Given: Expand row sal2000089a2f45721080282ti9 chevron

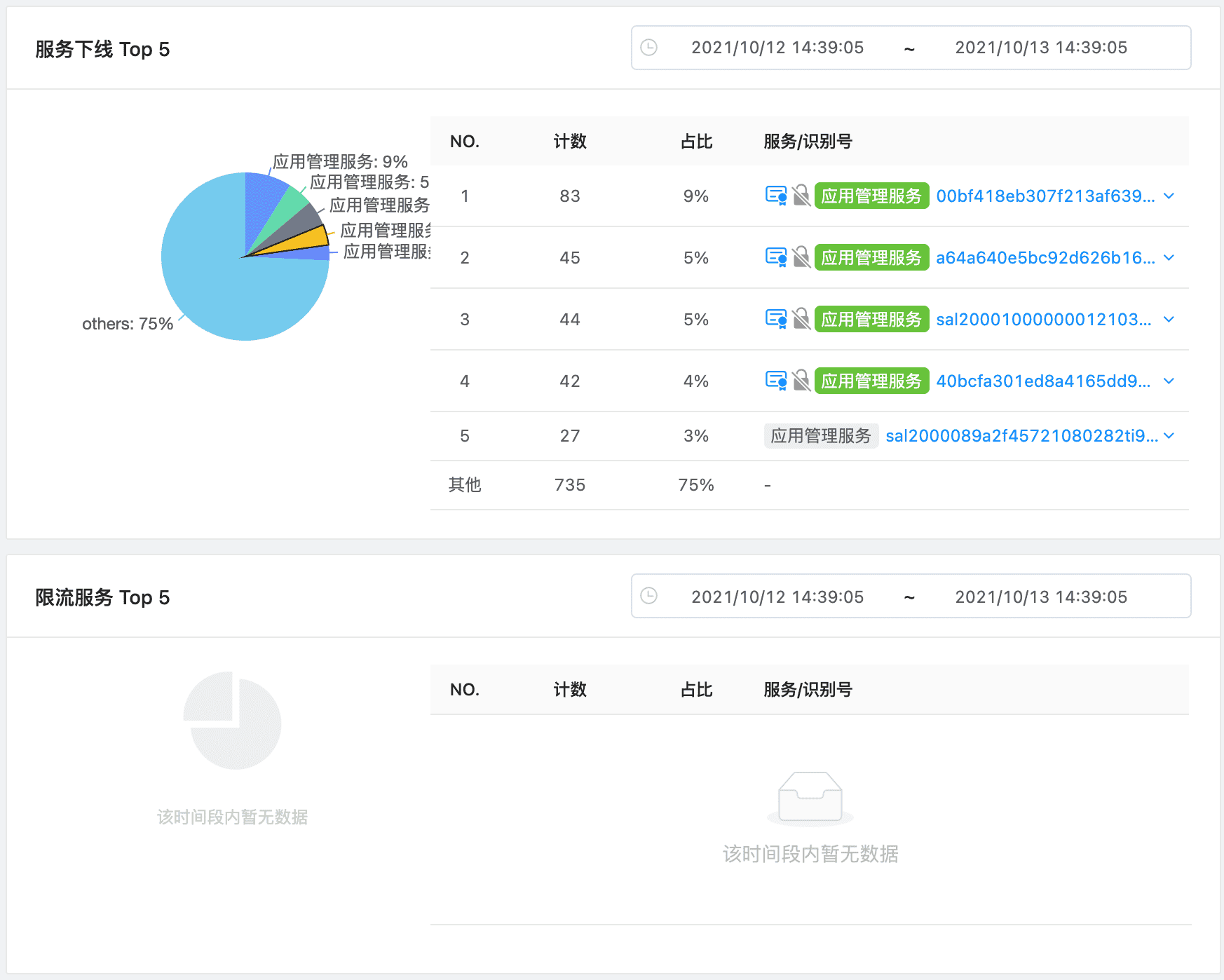Looking at the screenshot, I should point(1169,436).
